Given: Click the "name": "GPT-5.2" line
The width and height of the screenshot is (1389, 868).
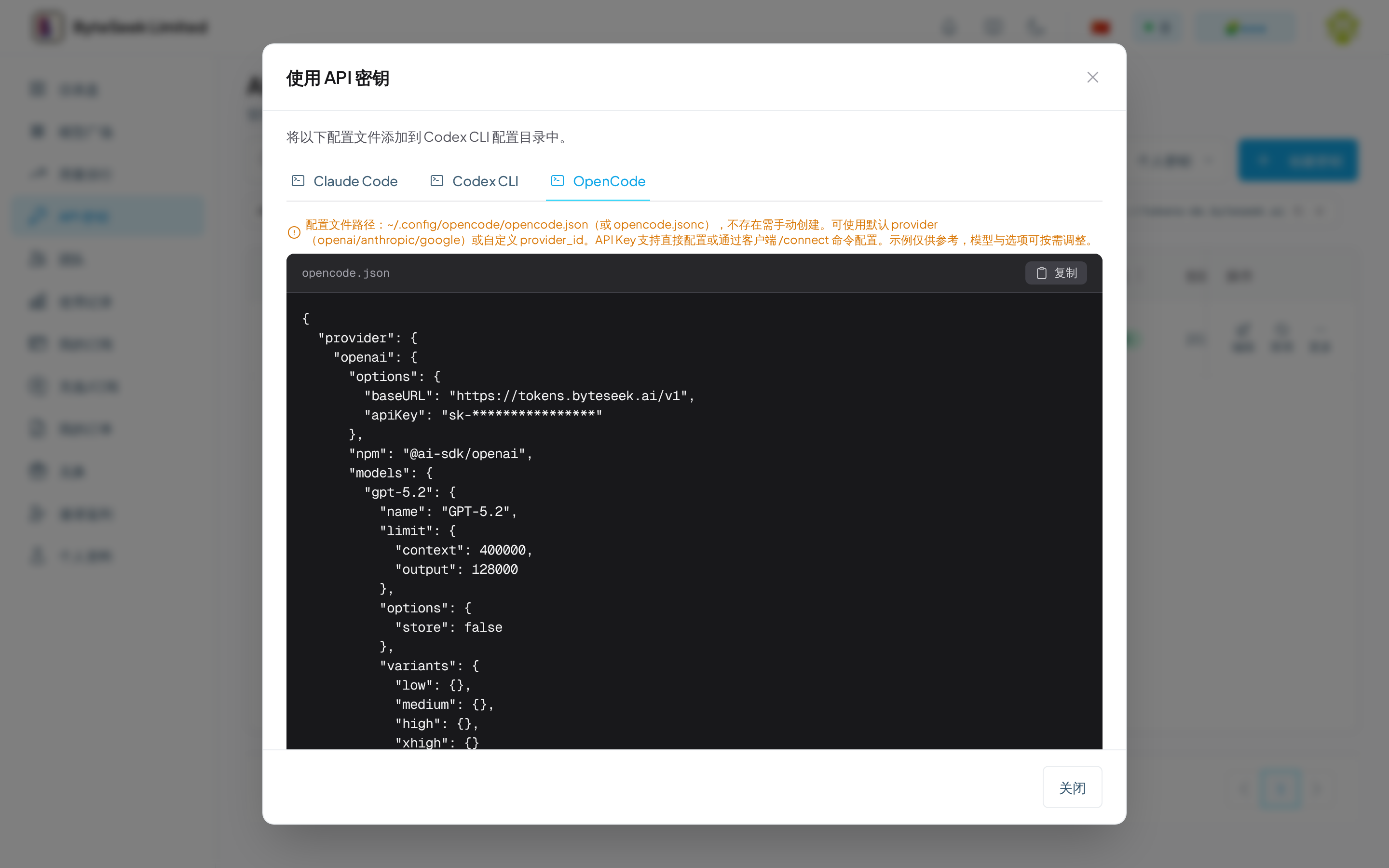Looking at the screenshot, I should (448, 512).
